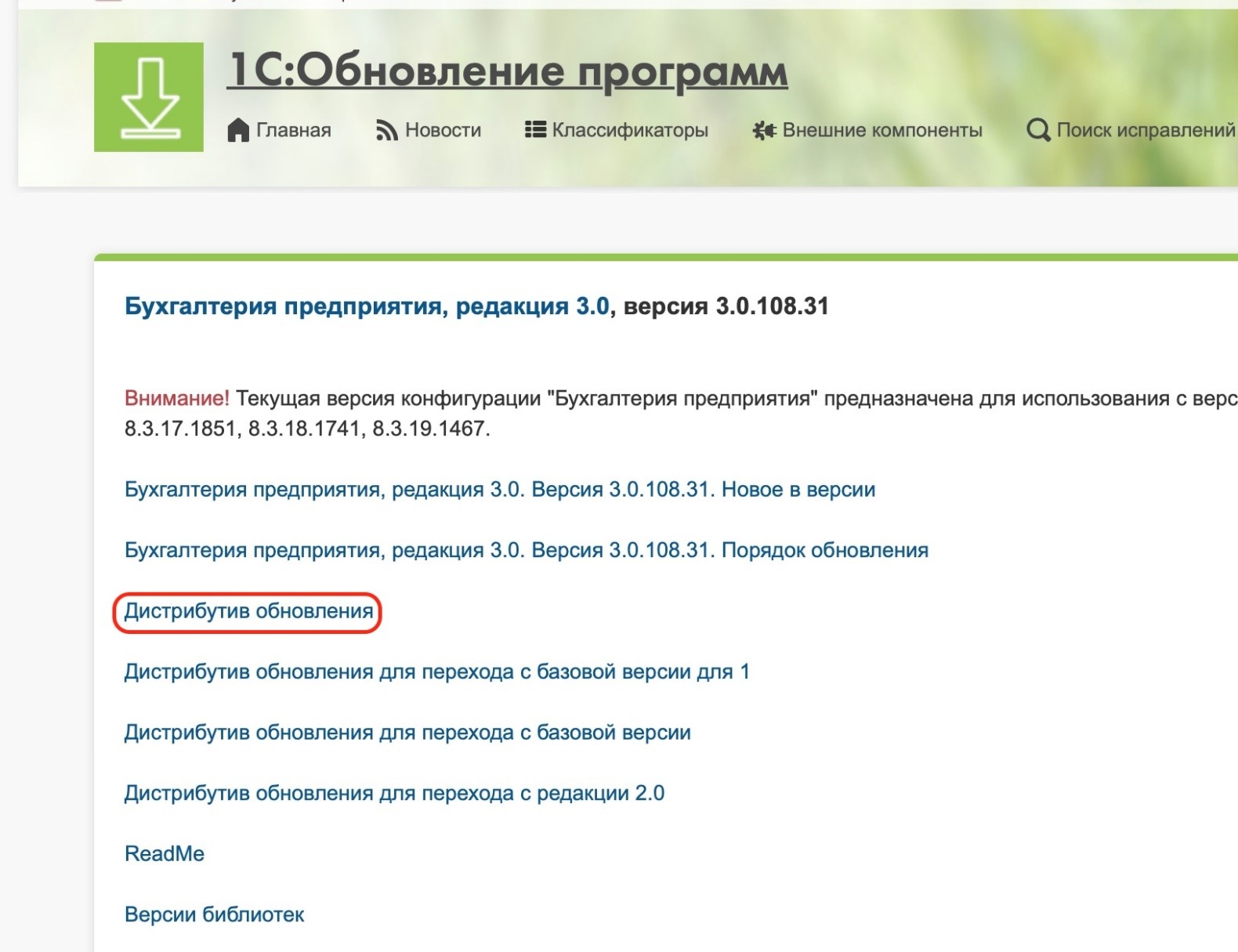Open the Внешние компоненты page

coord(882,130)
